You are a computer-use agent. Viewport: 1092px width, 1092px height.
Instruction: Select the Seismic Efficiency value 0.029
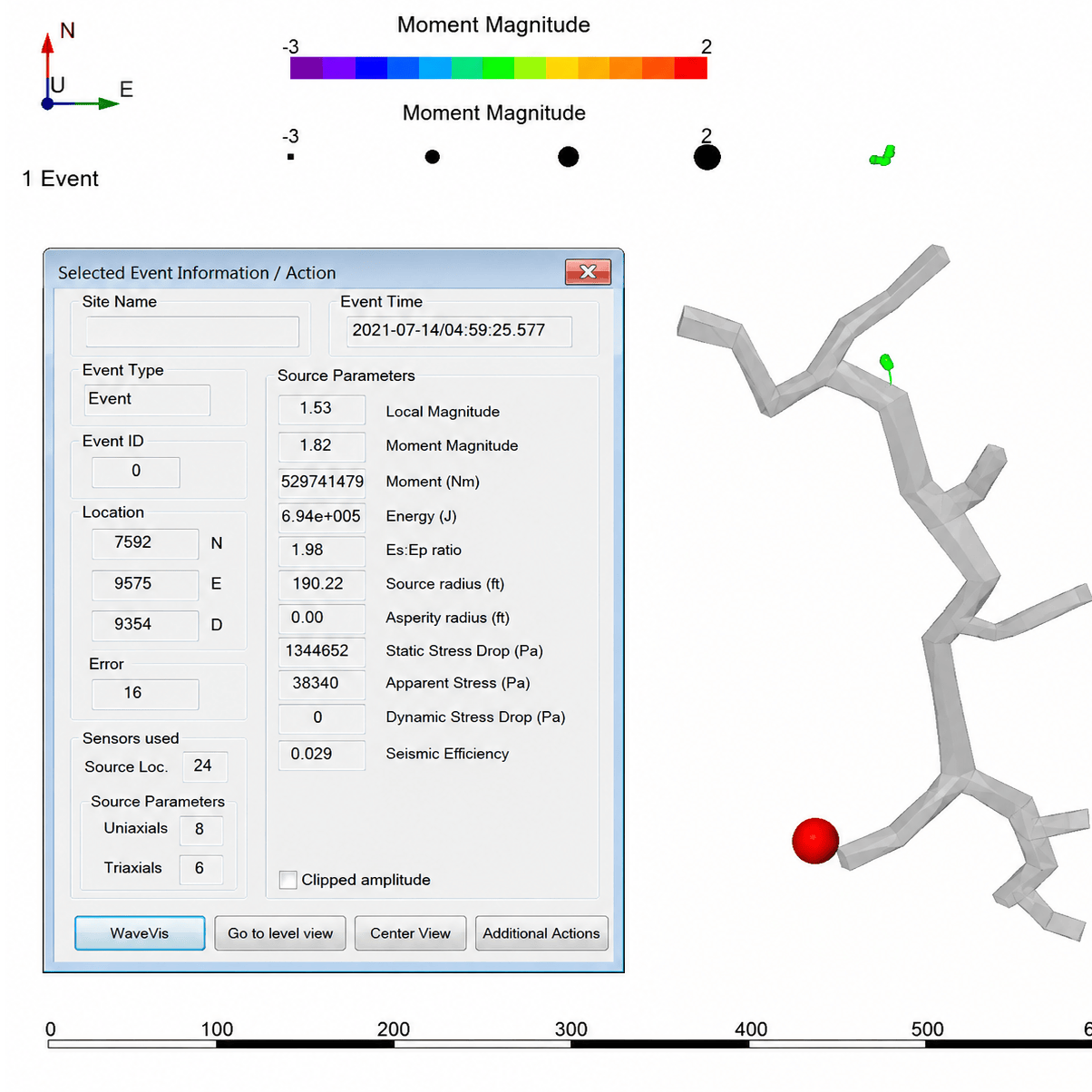(322, 755)
